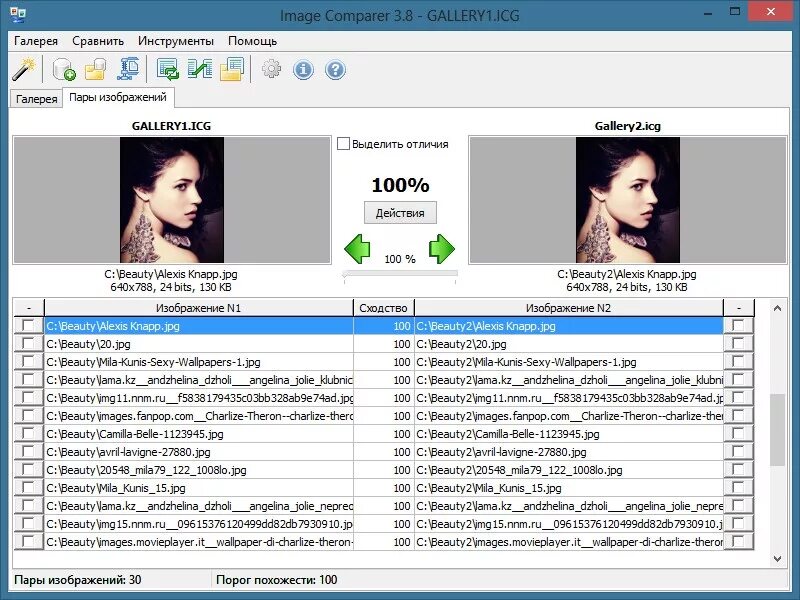Screen dimensions: 800x600
Task: Tick left checkbox for Beauty\Alexis Knapp.jpg row
Action: 28,326
